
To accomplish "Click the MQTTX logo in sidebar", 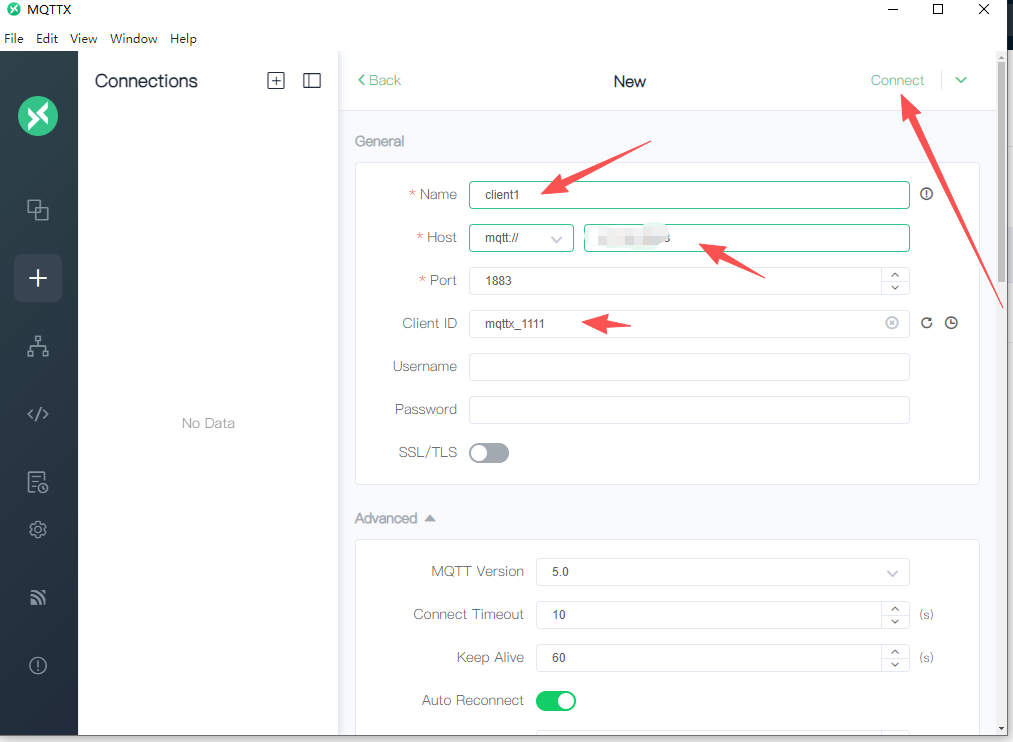I will tap(38, 116).
